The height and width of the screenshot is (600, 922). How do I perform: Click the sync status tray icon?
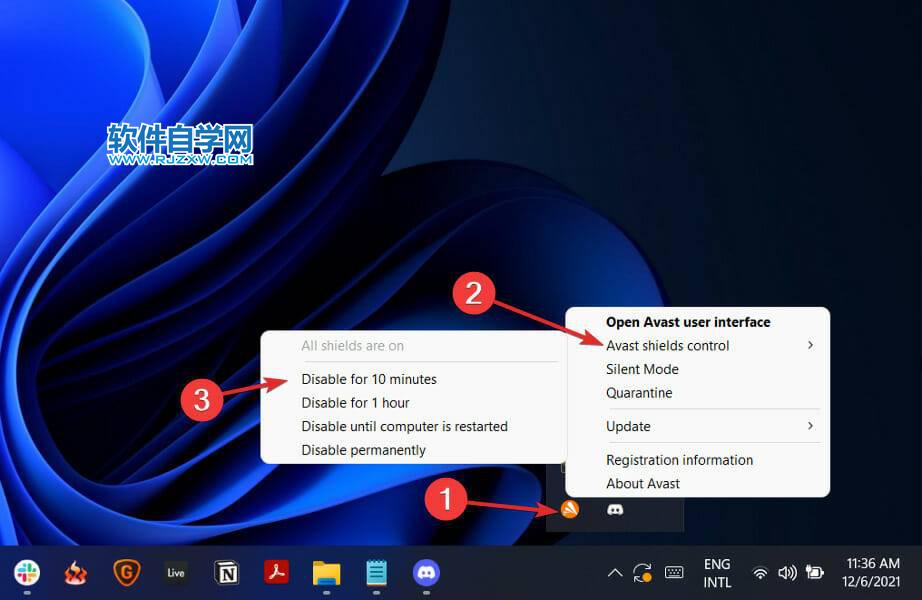click(642, 573)
